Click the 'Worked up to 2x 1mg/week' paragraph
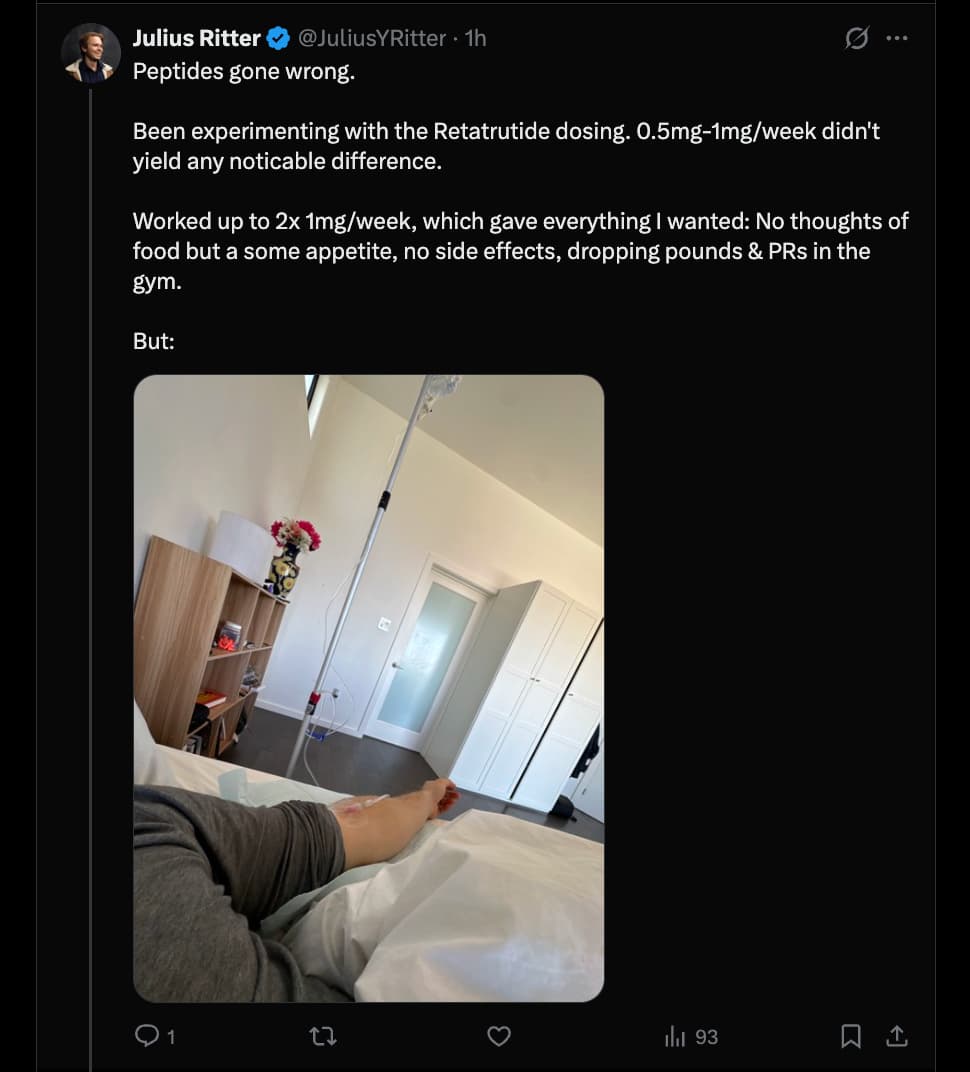Viewport: 970px width, 1072px height. coord(520,251)
